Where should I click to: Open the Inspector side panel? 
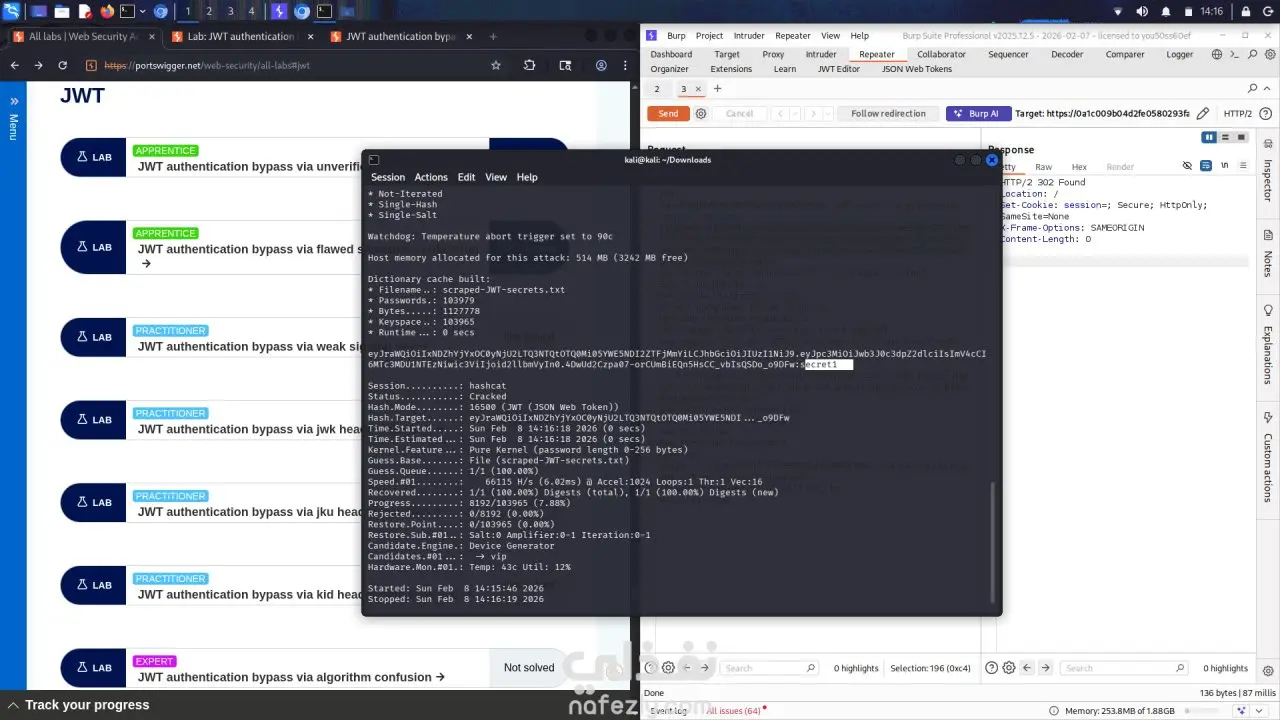1268,176
